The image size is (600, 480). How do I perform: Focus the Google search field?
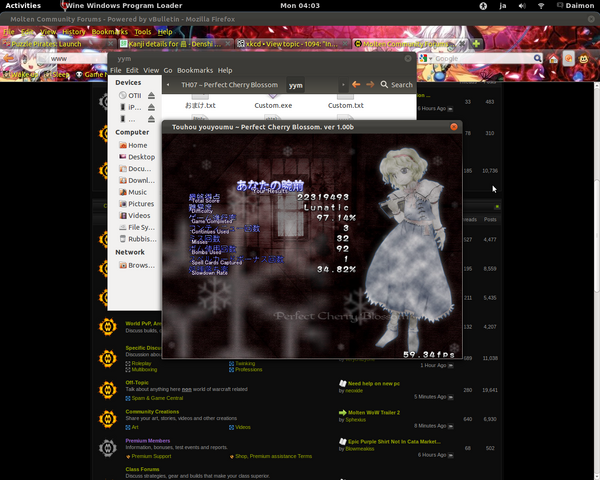tap(483, 59)
